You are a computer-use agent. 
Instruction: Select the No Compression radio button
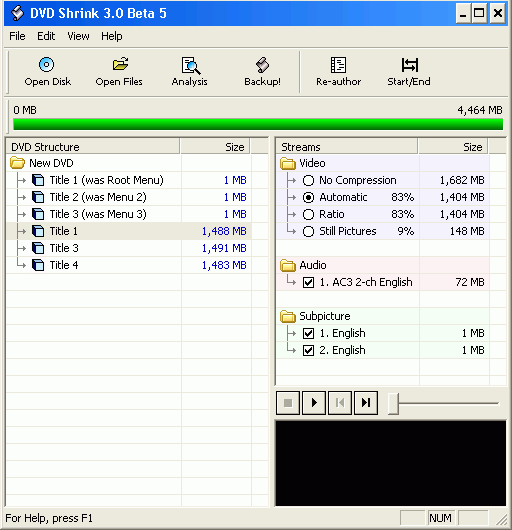coord(308,180)
